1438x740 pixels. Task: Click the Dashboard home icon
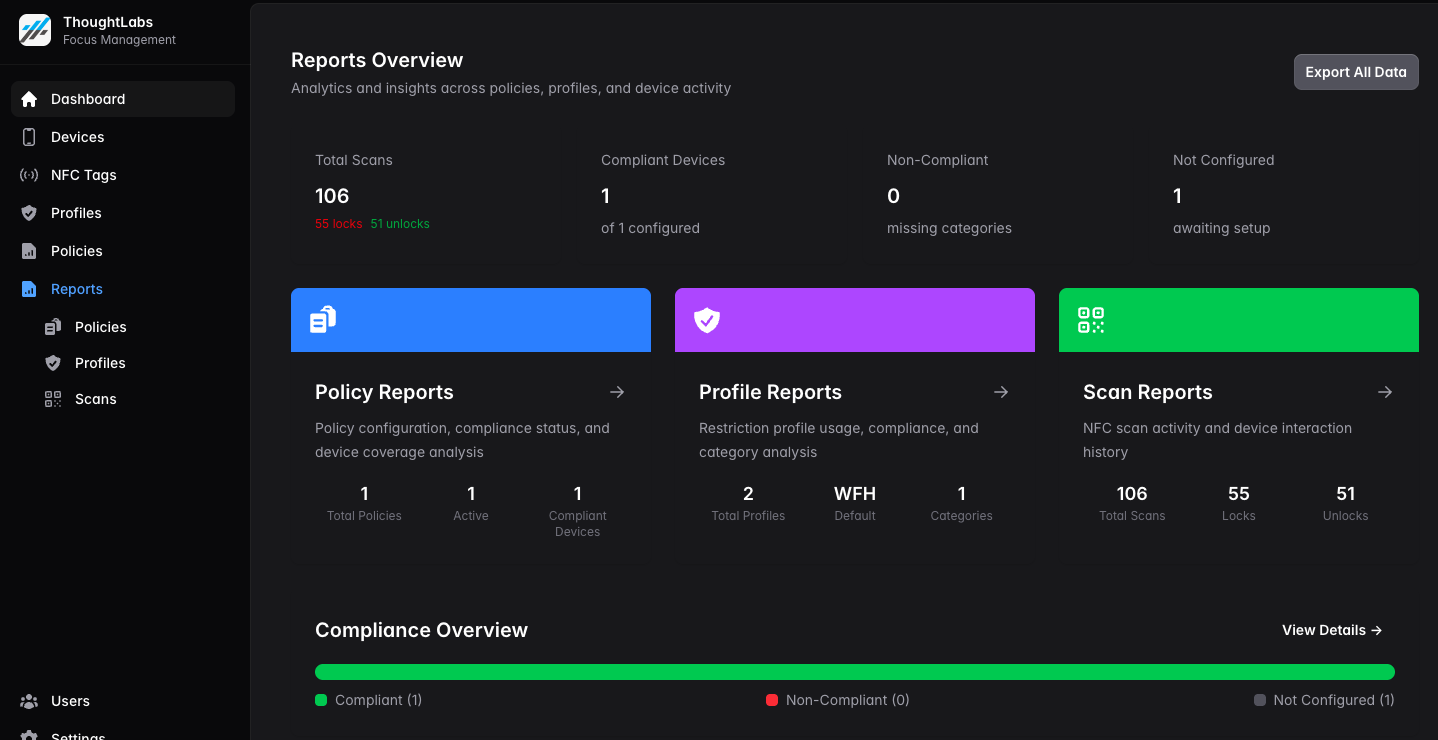click(x=28, y=99)
